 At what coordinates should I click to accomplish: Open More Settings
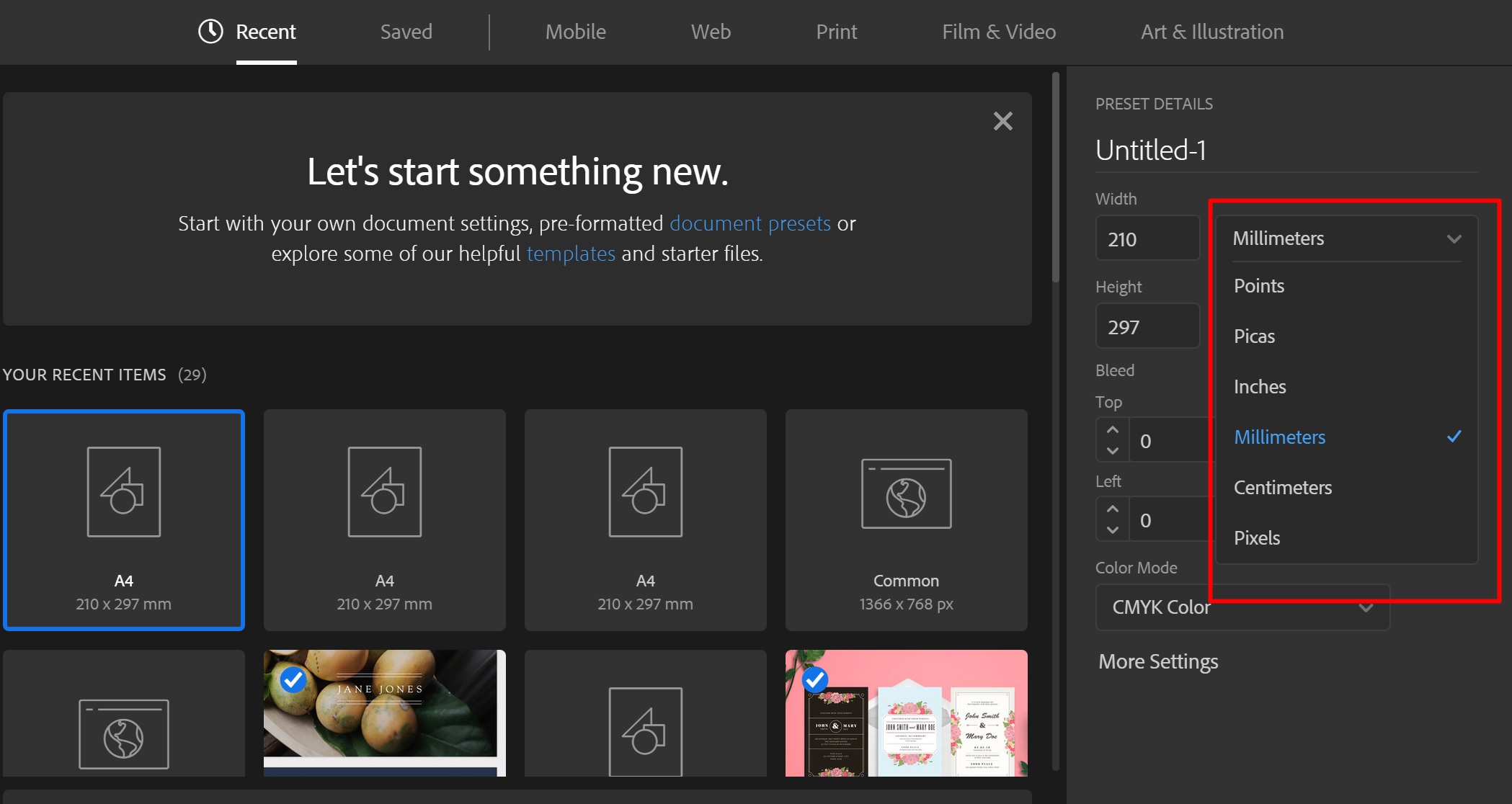click(x=1157, y=661)
